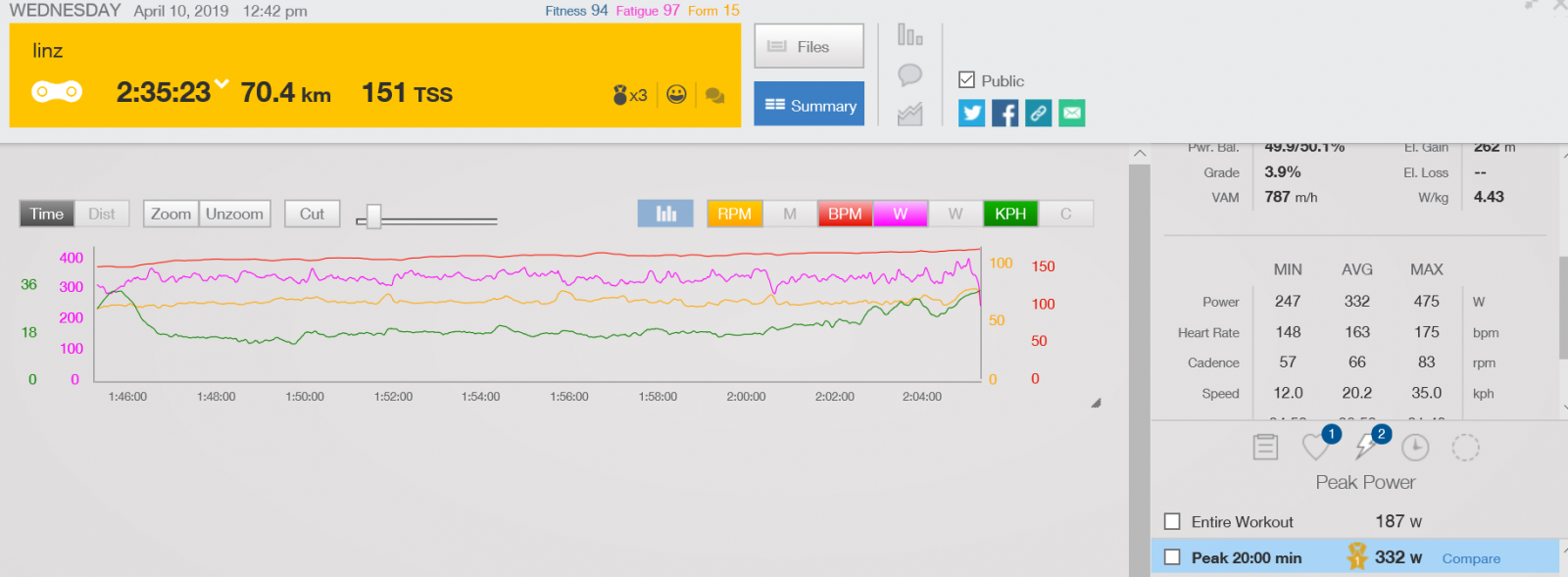Select the Peak Power lightning icon
This screenshot has height=577, width=1568.
tap(1365, 448)
